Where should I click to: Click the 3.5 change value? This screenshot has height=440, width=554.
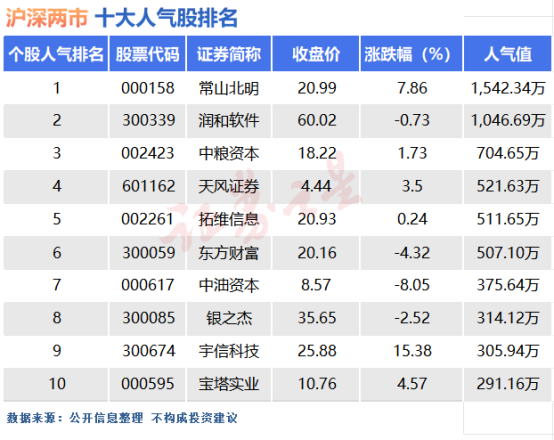[x=412, y=186]
